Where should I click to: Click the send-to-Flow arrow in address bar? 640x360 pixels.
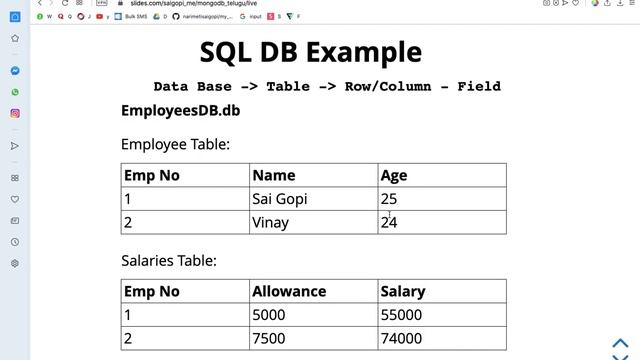(565, 3)
